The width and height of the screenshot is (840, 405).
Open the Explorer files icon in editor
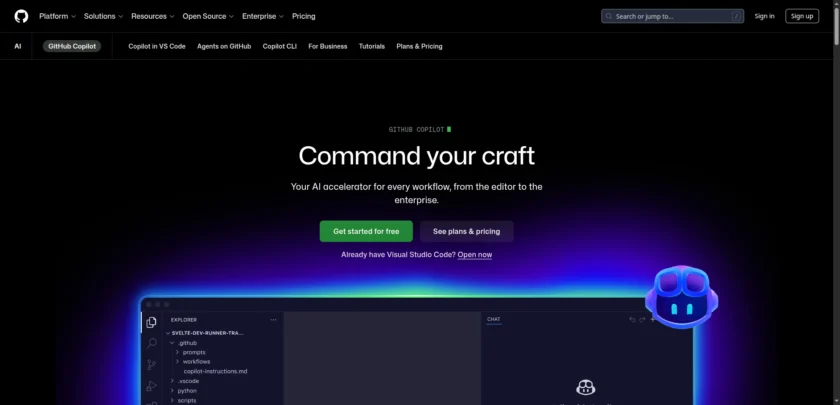152,322
